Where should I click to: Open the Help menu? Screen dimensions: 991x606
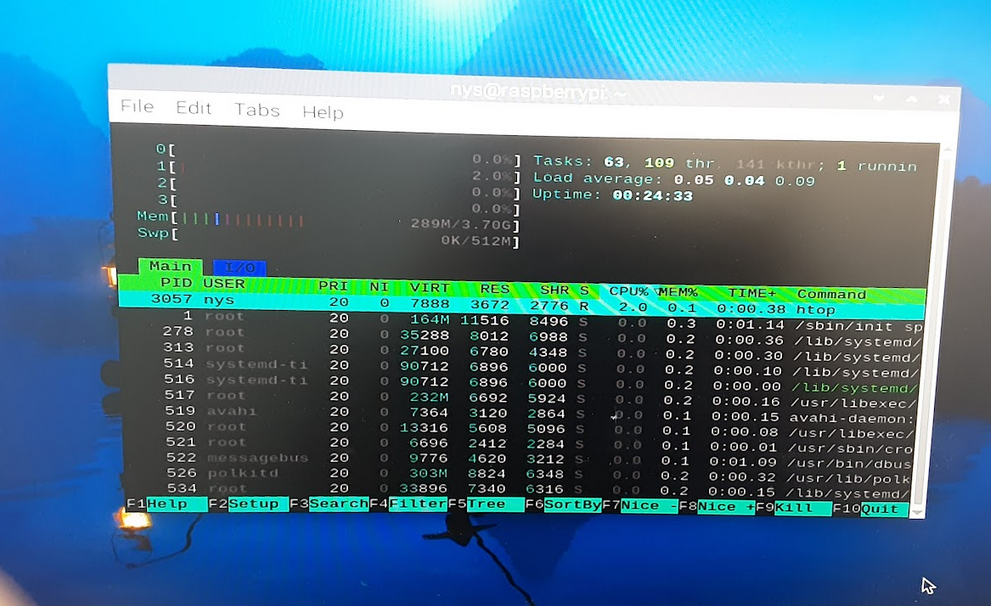[x=322, y=112]
